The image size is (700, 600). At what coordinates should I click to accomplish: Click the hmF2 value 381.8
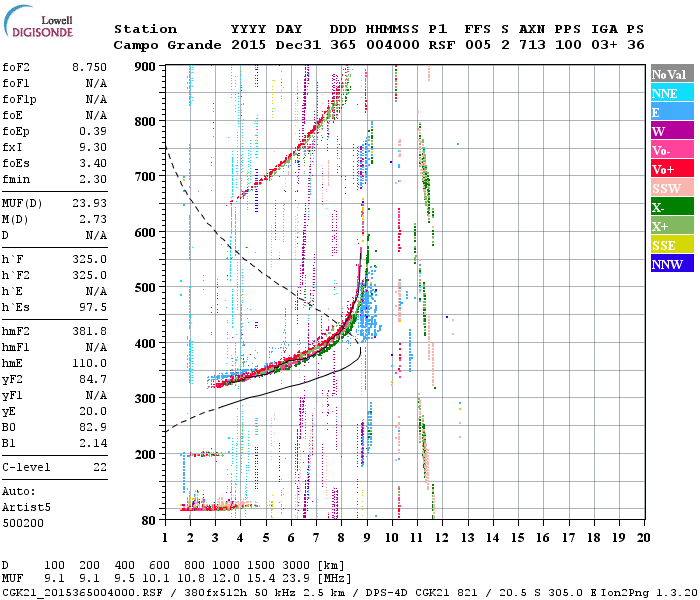tap(89, 332)
